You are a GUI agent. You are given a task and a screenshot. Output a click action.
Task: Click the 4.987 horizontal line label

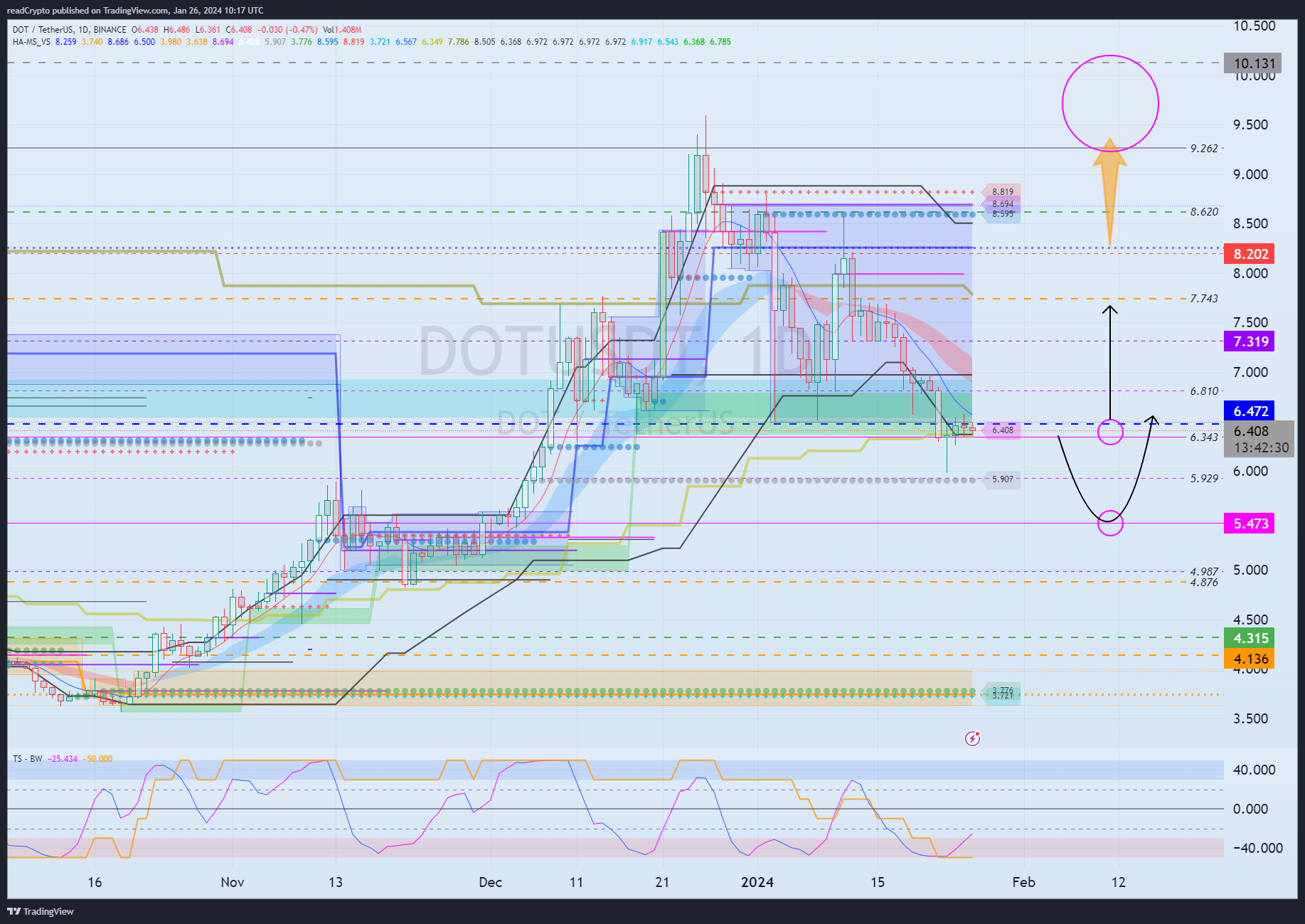coord(1204,572)
